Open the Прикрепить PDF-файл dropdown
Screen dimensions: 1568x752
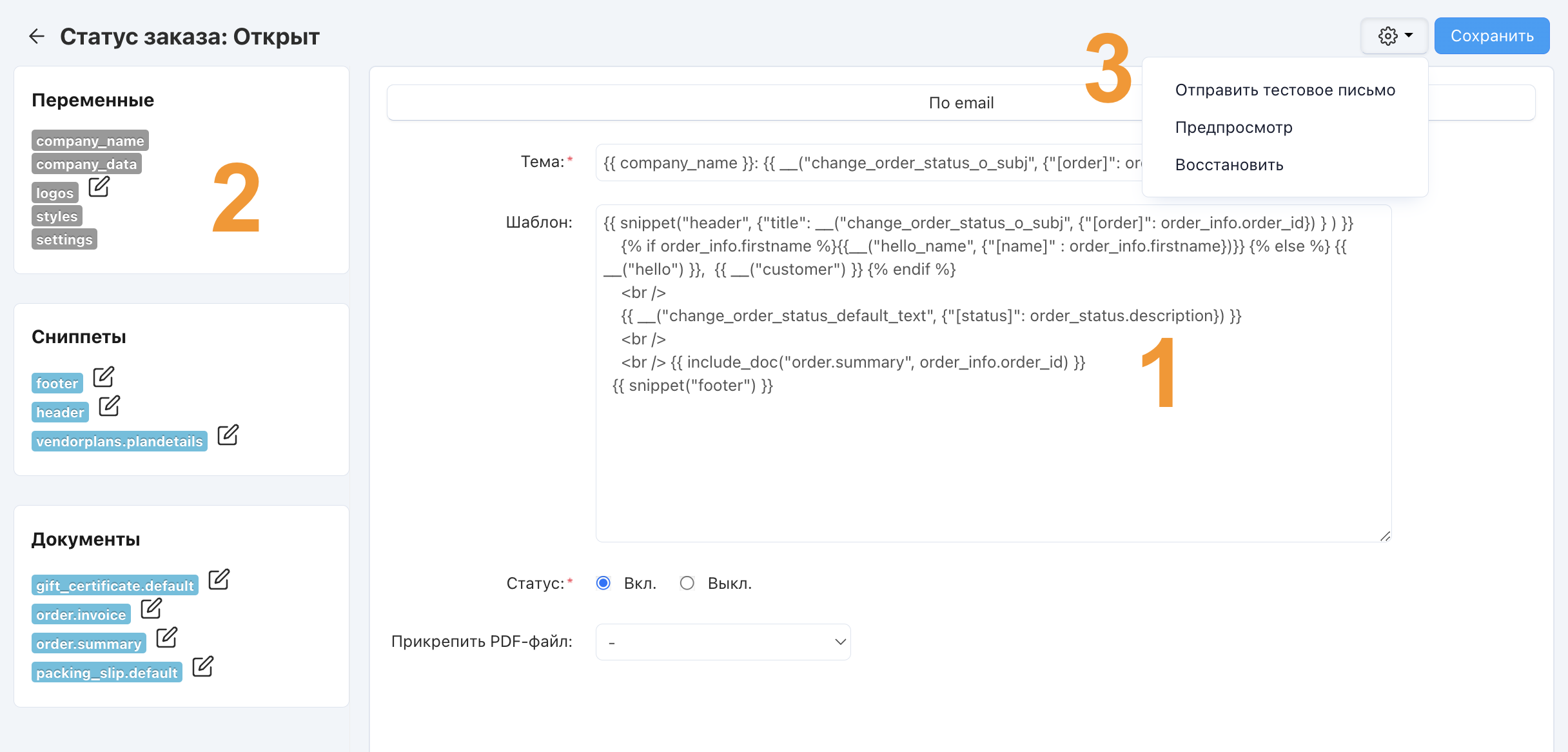(723, 642)
